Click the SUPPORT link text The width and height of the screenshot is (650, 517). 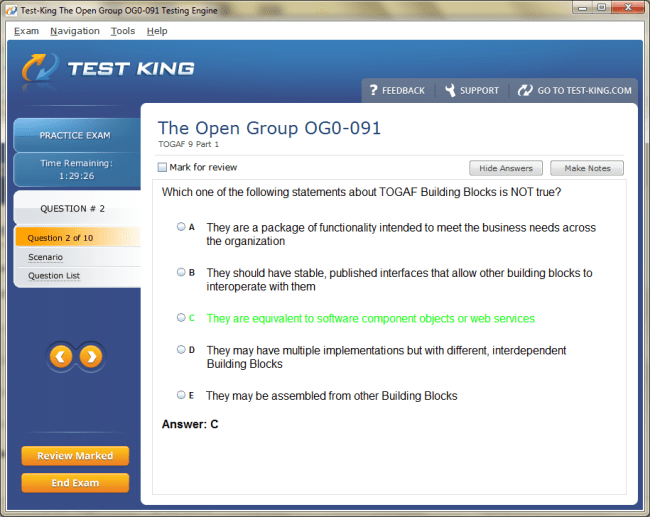[479, 90]
